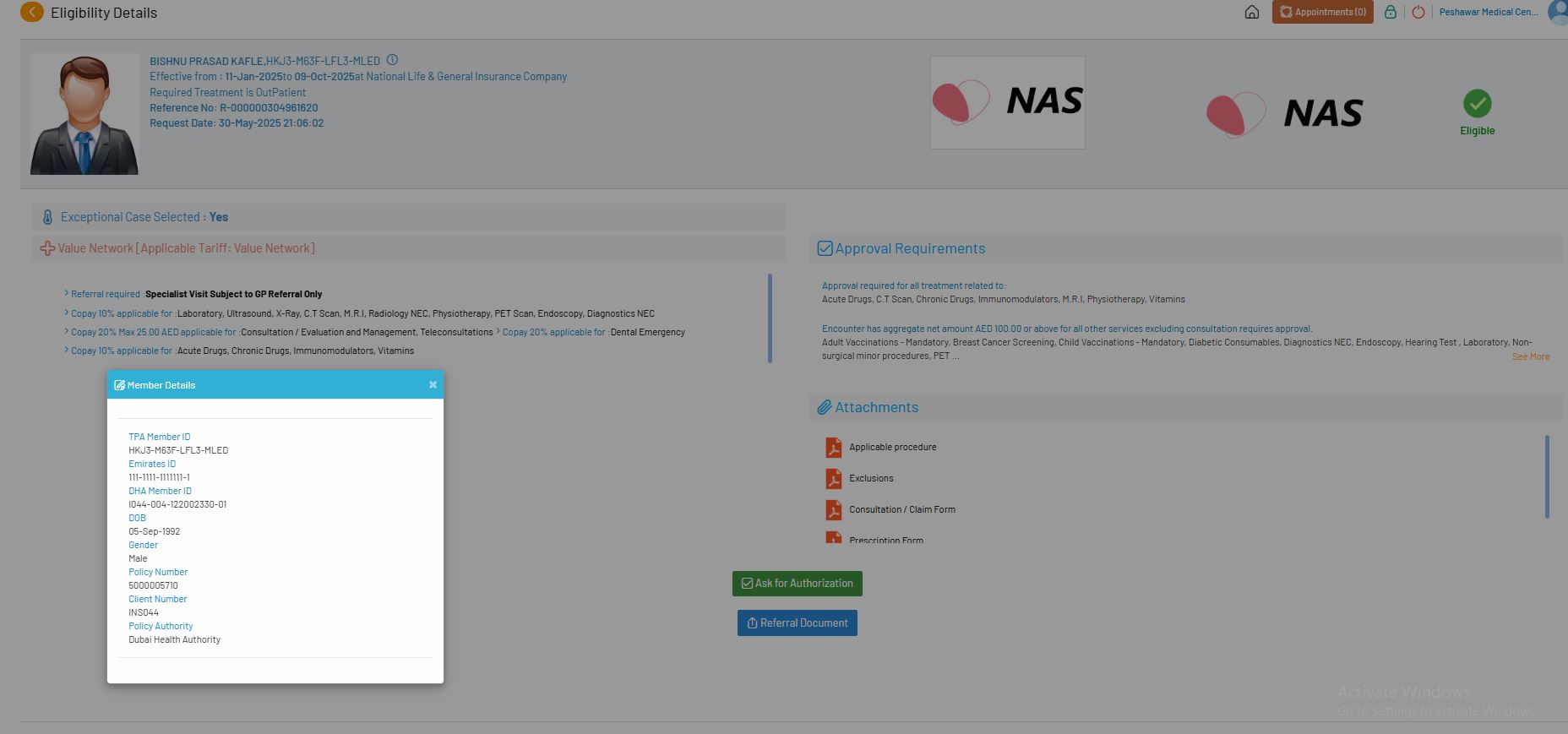The image size is (1568, 734).
Task: Select DOB value 05-Sep-1992
Action: 154,531
